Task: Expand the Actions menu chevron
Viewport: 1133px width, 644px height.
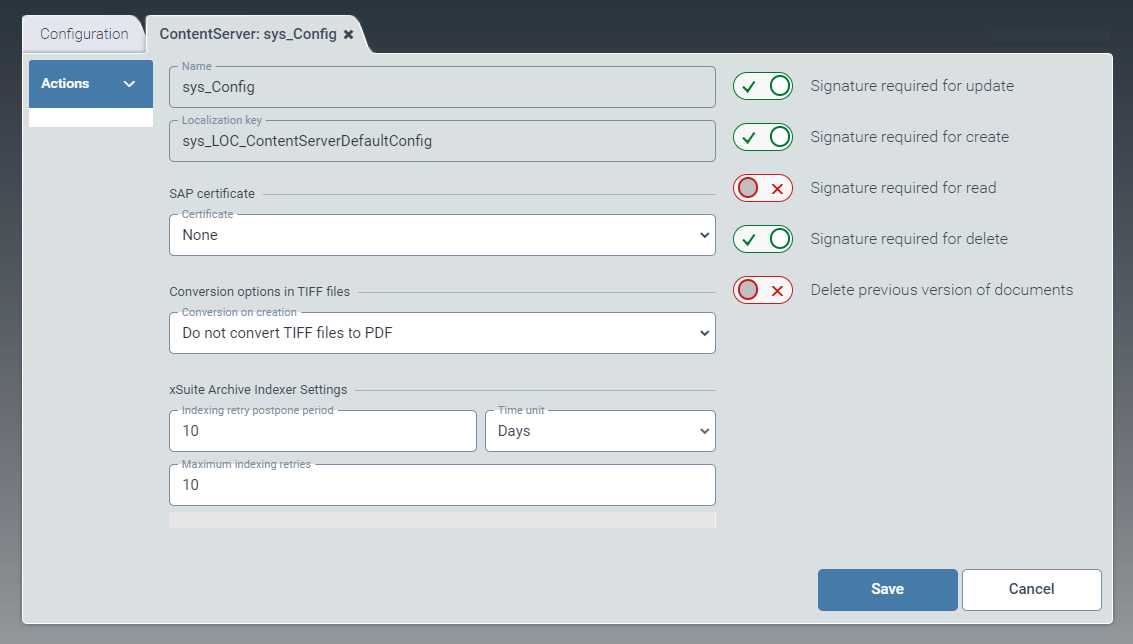Action: pos(129,84)
